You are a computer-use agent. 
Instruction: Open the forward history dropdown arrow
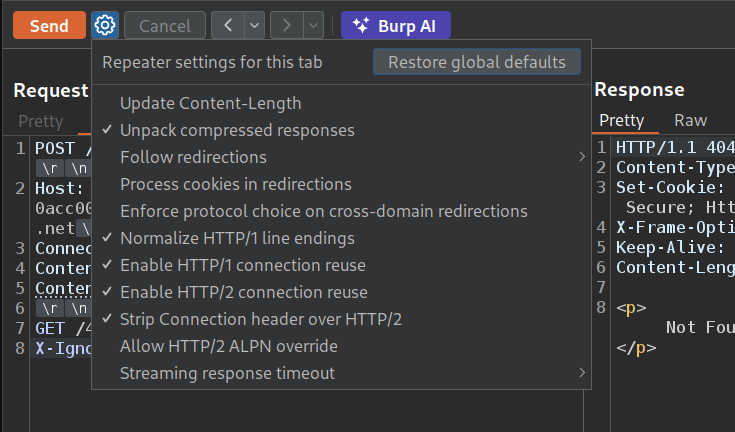pos(313,25)
